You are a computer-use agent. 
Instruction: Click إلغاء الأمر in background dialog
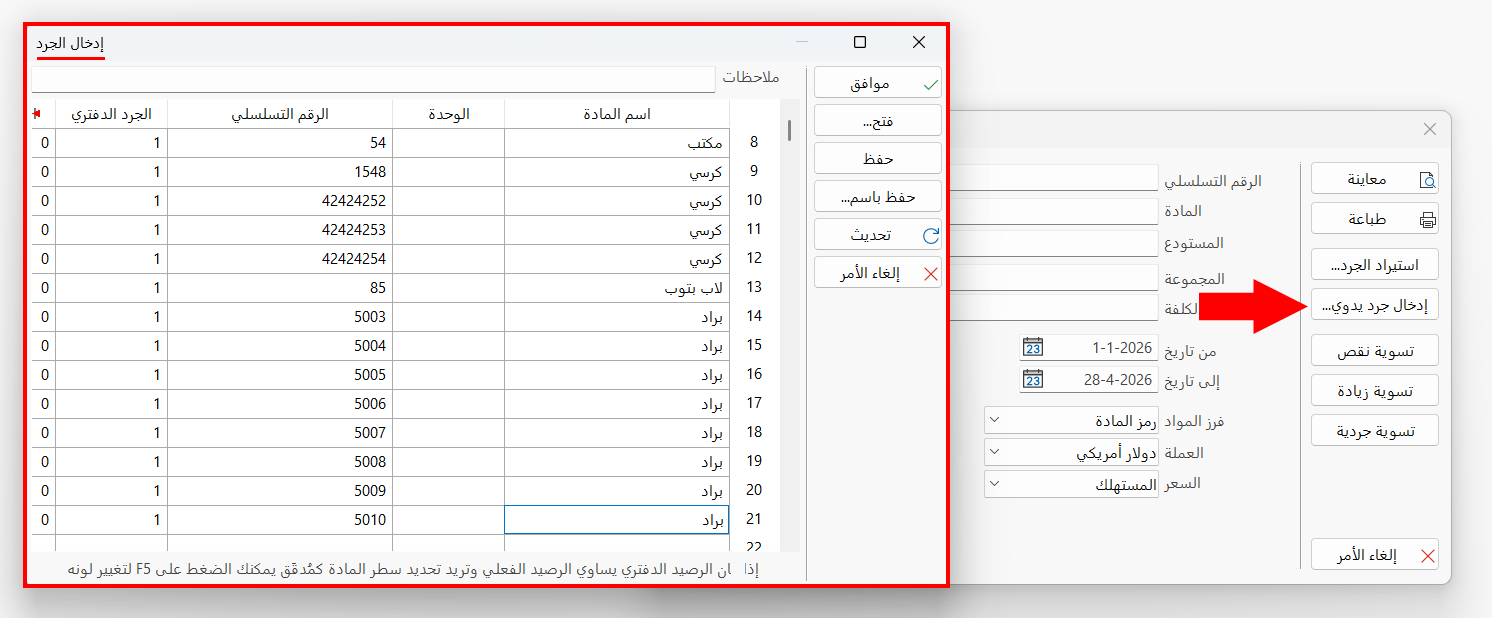pos(1375,555)
